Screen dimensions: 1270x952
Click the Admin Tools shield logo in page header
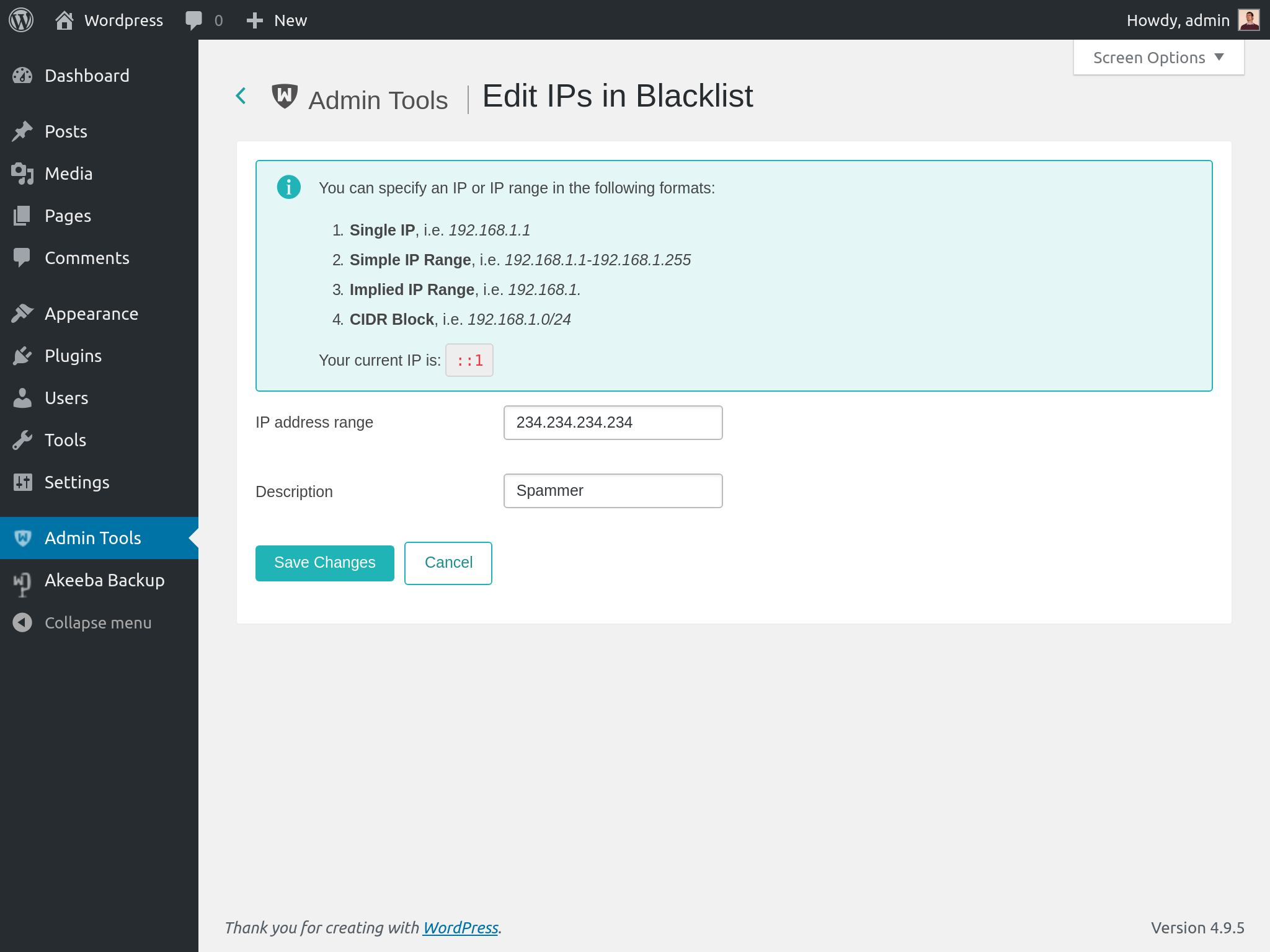click(x=285, y=96)
